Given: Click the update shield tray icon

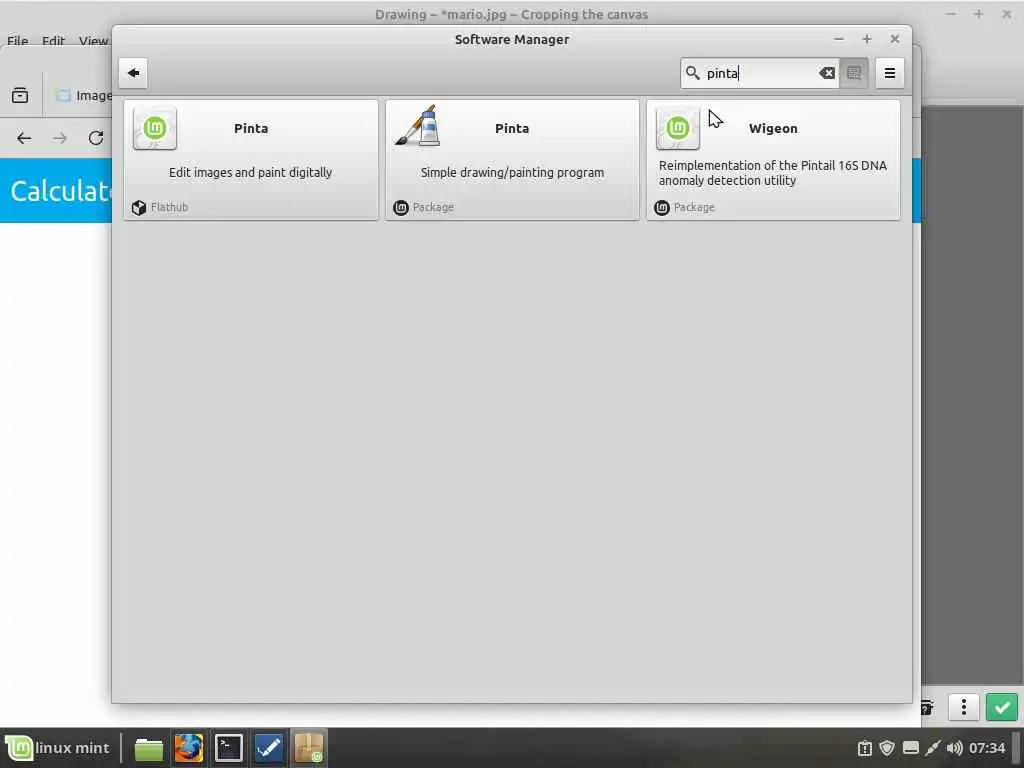Looking at the screenshot, I should 887,748.
